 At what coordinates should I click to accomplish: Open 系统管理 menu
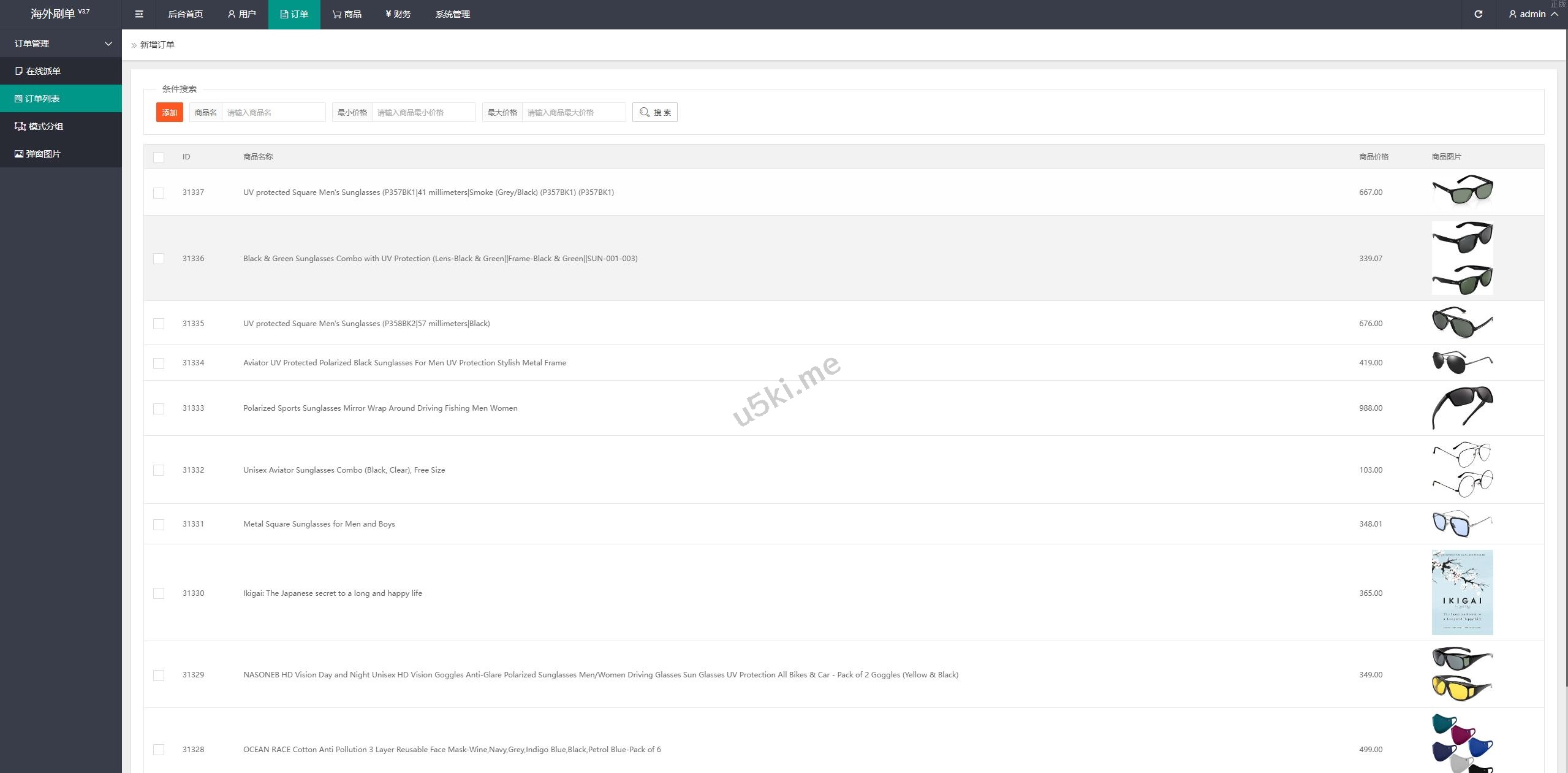coord(452,14)
